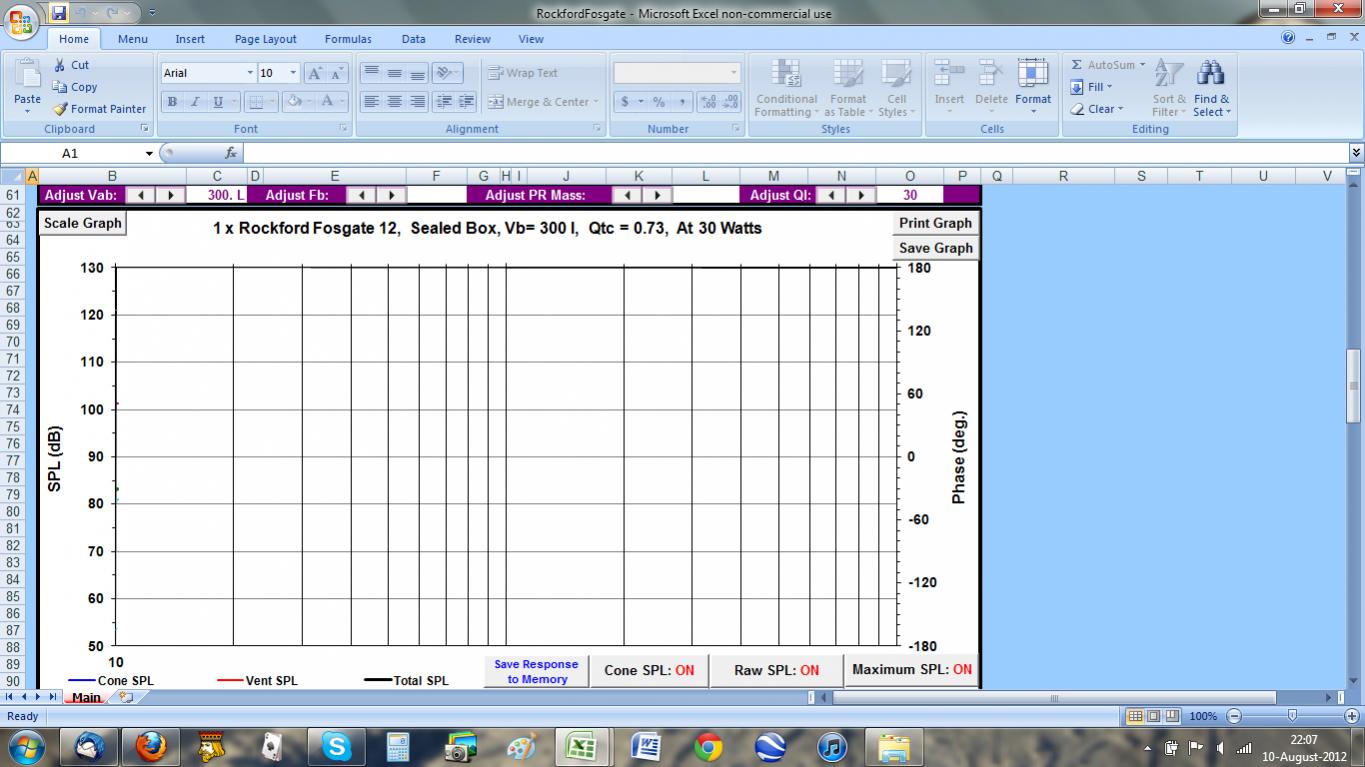Click the Paste clipboard icon

pyautogui.click(x=28, y=76)
